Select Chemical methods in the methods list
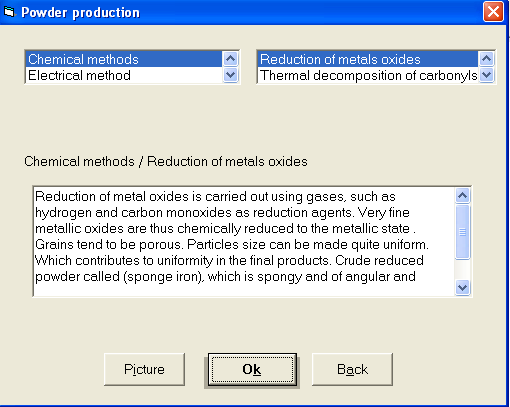This screenshot has height=407, width=510. point(124,59)
